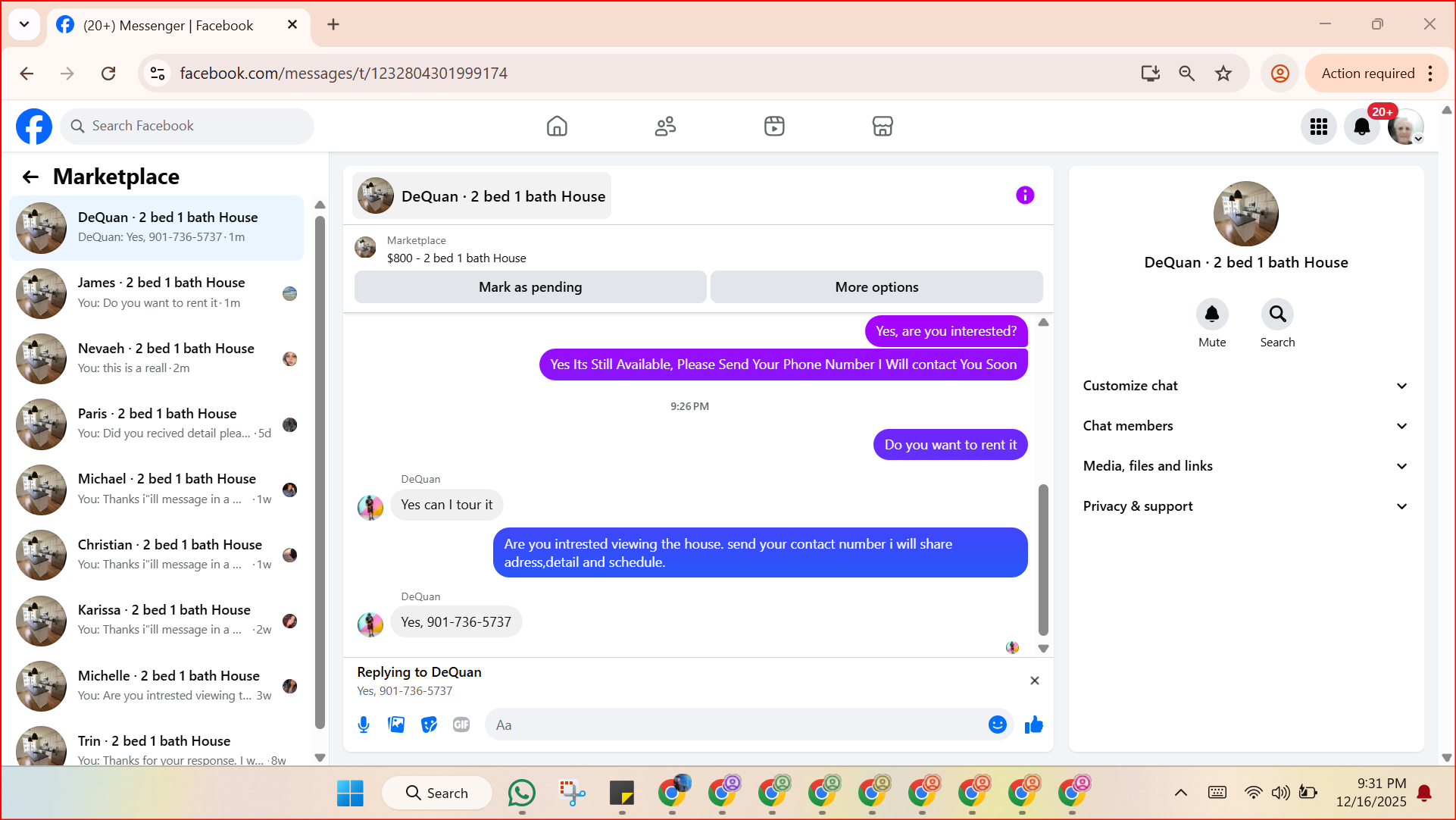Send a thumbs-up like
The width and height of the screenshot is (1456, 820).
(x=1034, y=725)
